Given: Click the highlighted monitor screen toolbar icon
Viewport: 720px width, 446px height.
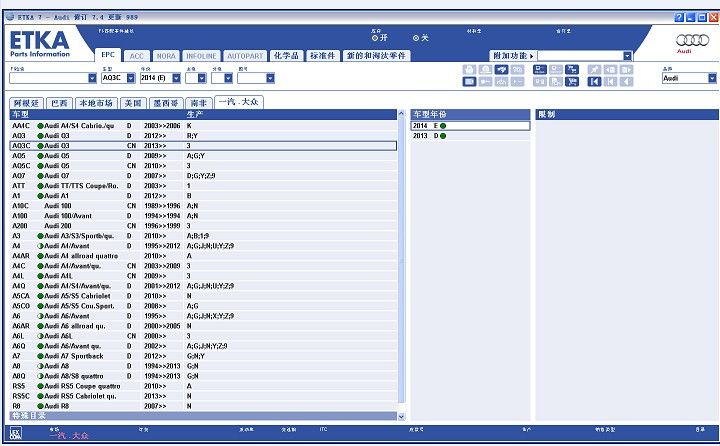Looking at the screenshot, I should 469,82.
